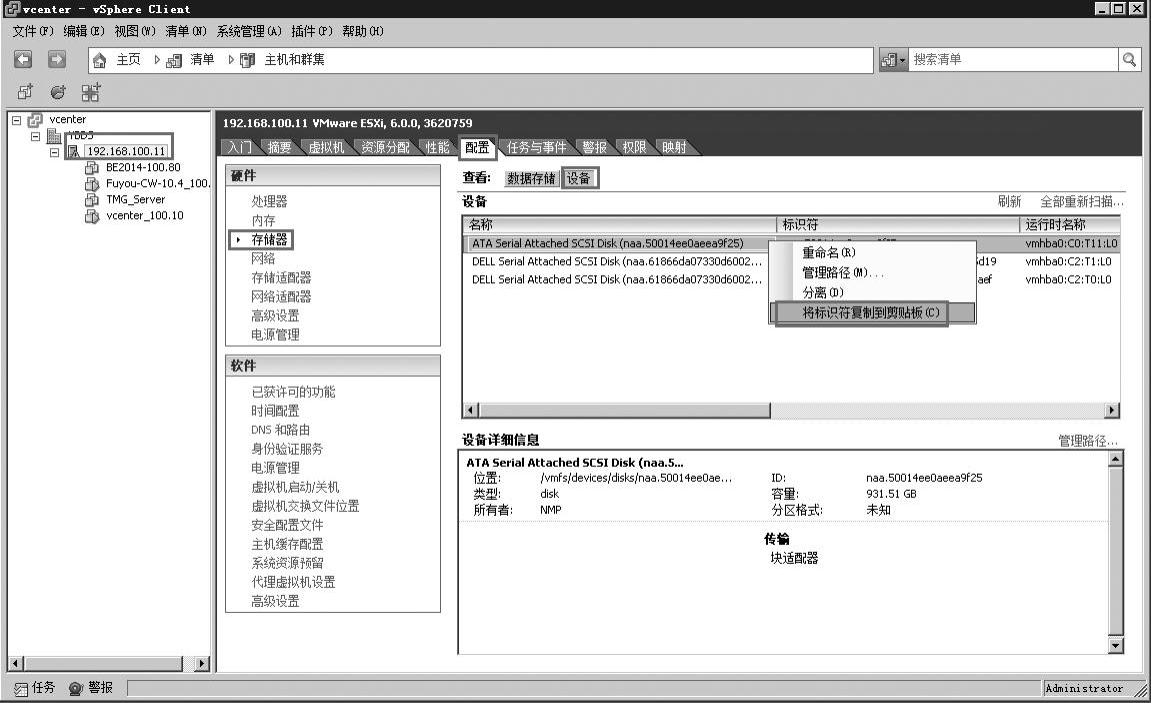Viewport: 1151px width, 703px height.
Task: Select 存储器 under hardware list
Action: [x=269, y=240]
